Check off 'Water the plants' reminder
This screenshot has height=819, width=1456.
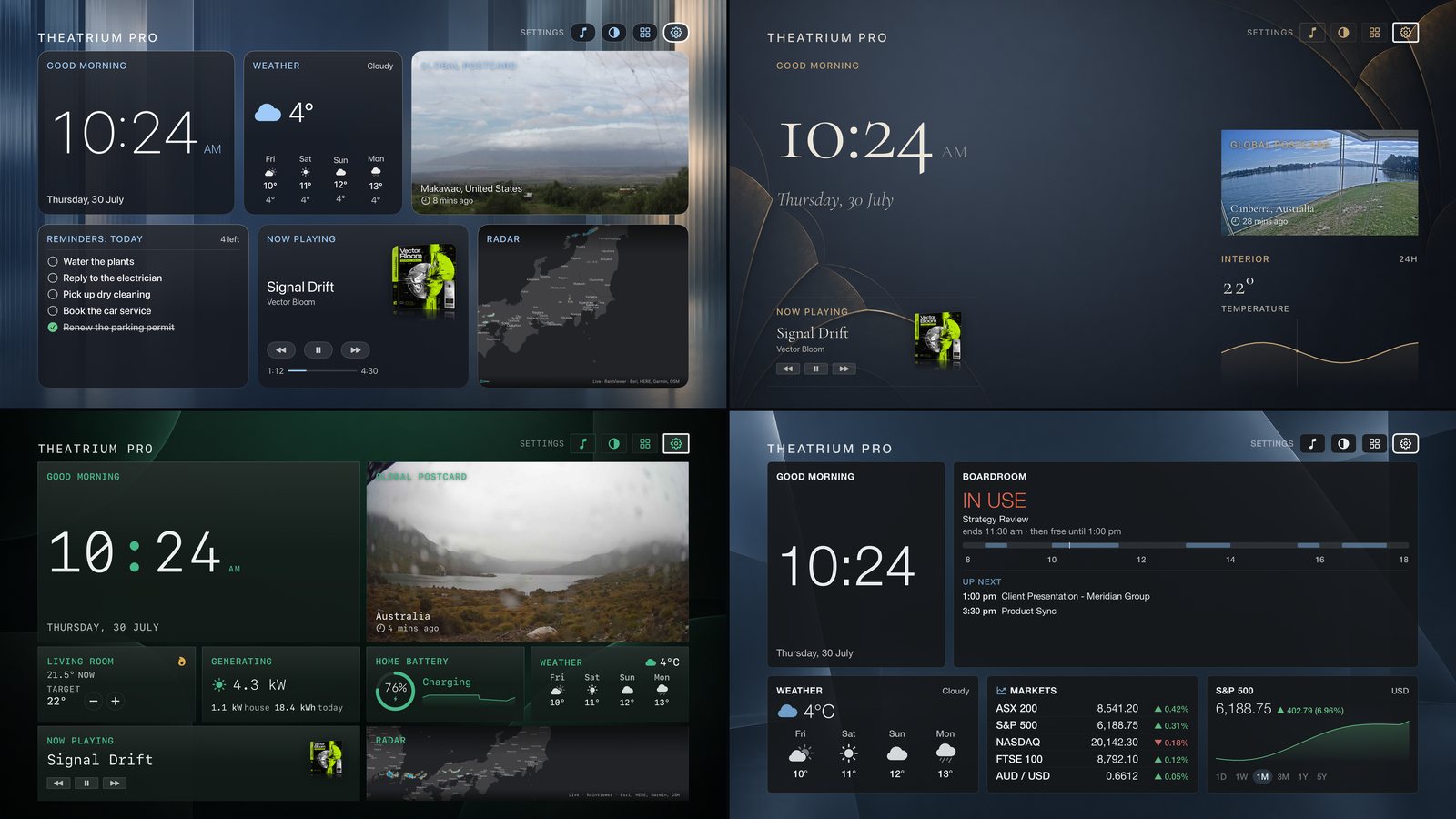point(53,262)
